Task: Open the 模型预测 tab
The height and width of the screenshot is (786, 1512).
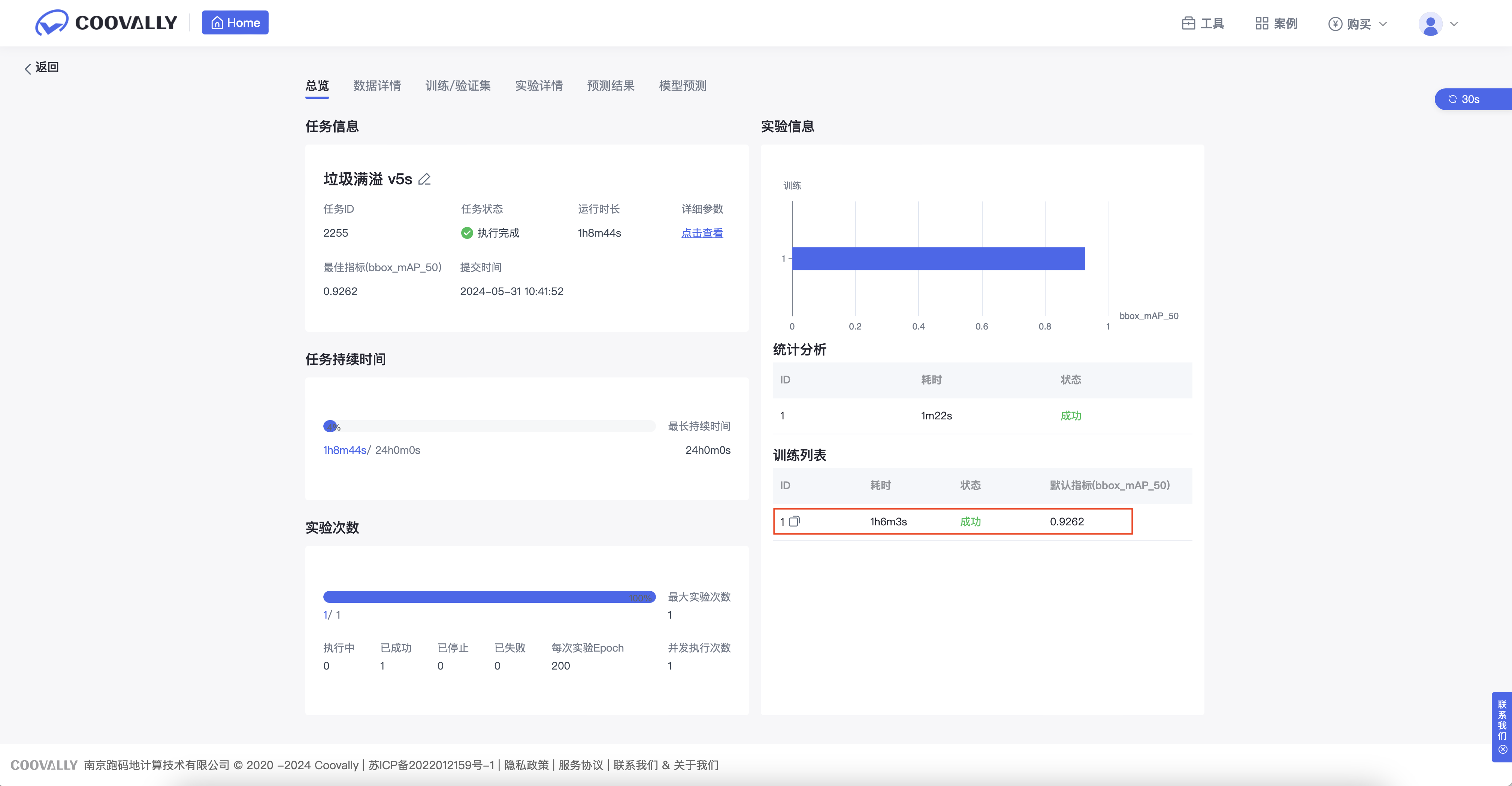Action: pos(682,86)
